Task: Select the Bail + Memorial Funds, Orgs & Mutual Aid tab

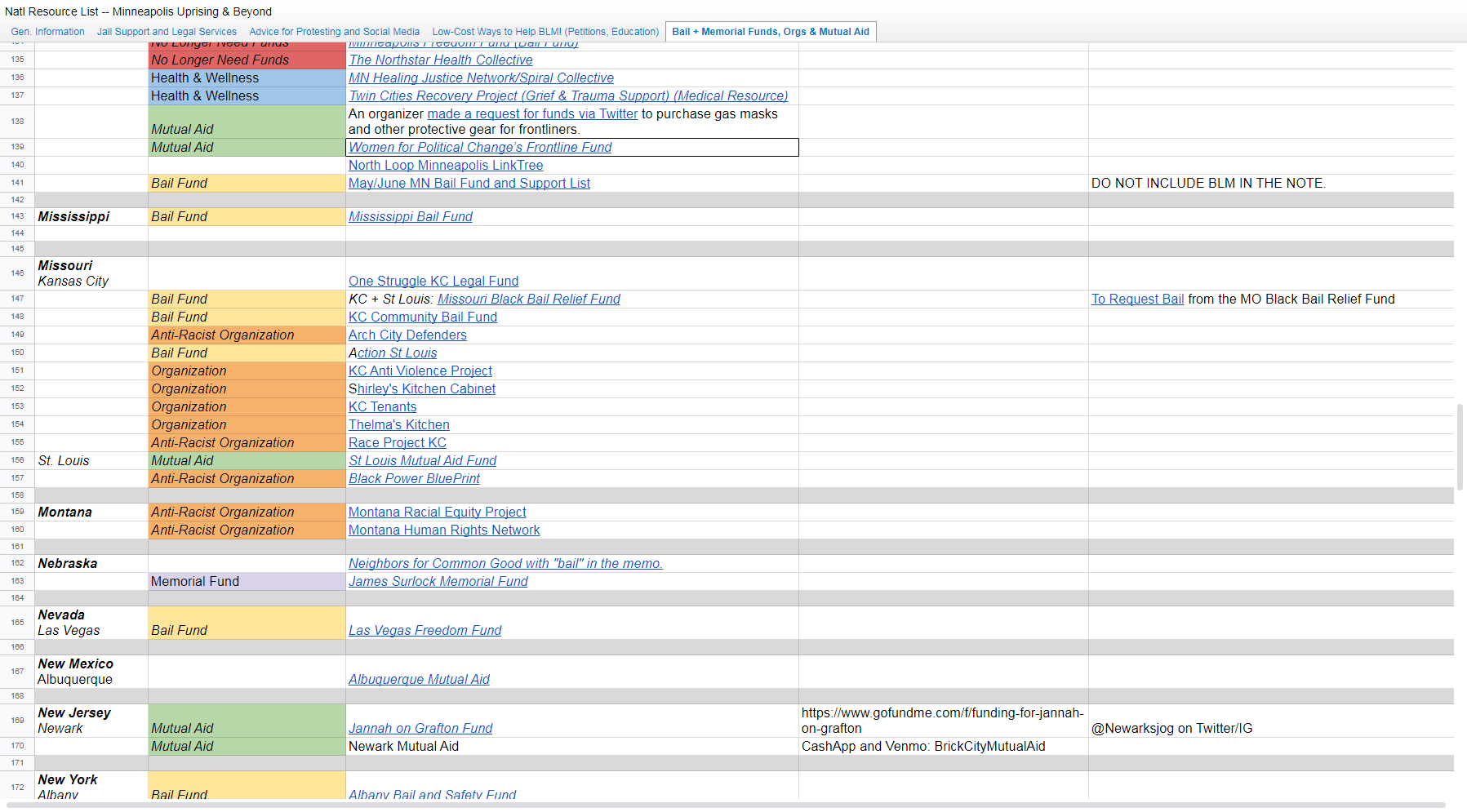Action: (771, 32)
